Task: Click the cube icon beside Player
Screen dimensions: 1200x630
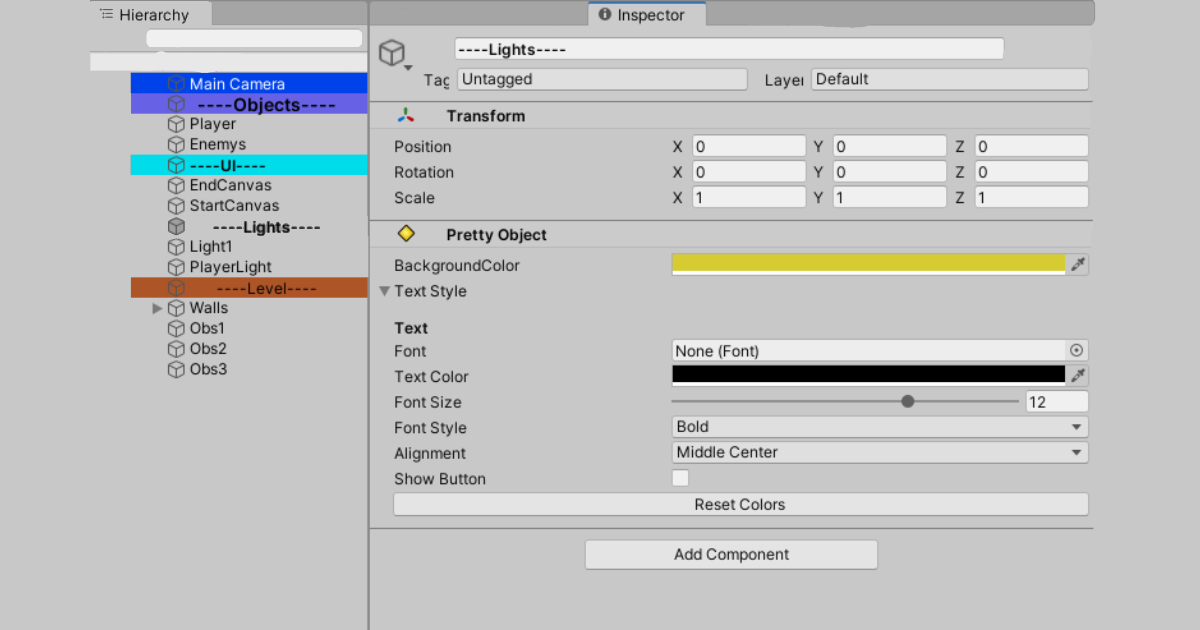Action: (176, 125)
